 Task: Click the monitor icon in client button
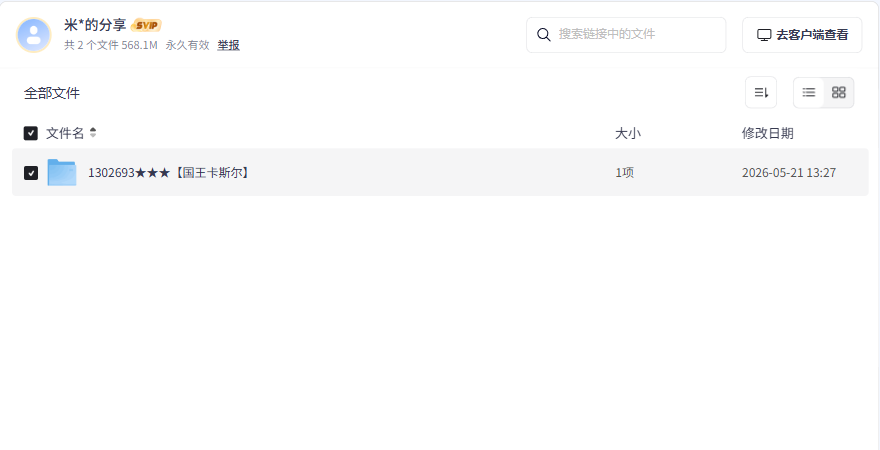coord(764,35)
